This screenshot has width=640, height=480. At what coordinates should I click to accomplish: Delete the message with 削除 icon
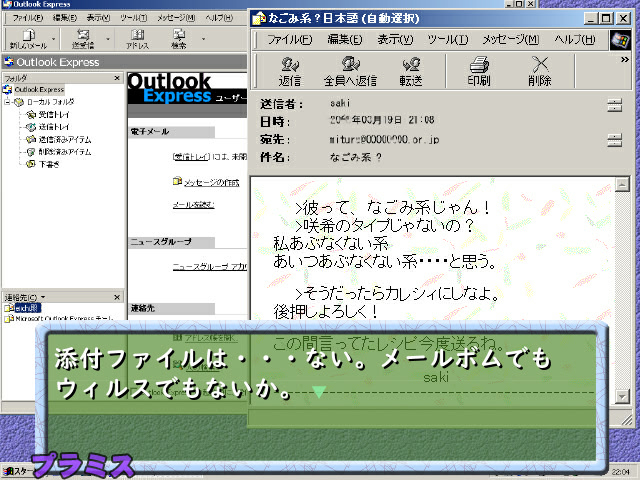[x=540, y=69]
